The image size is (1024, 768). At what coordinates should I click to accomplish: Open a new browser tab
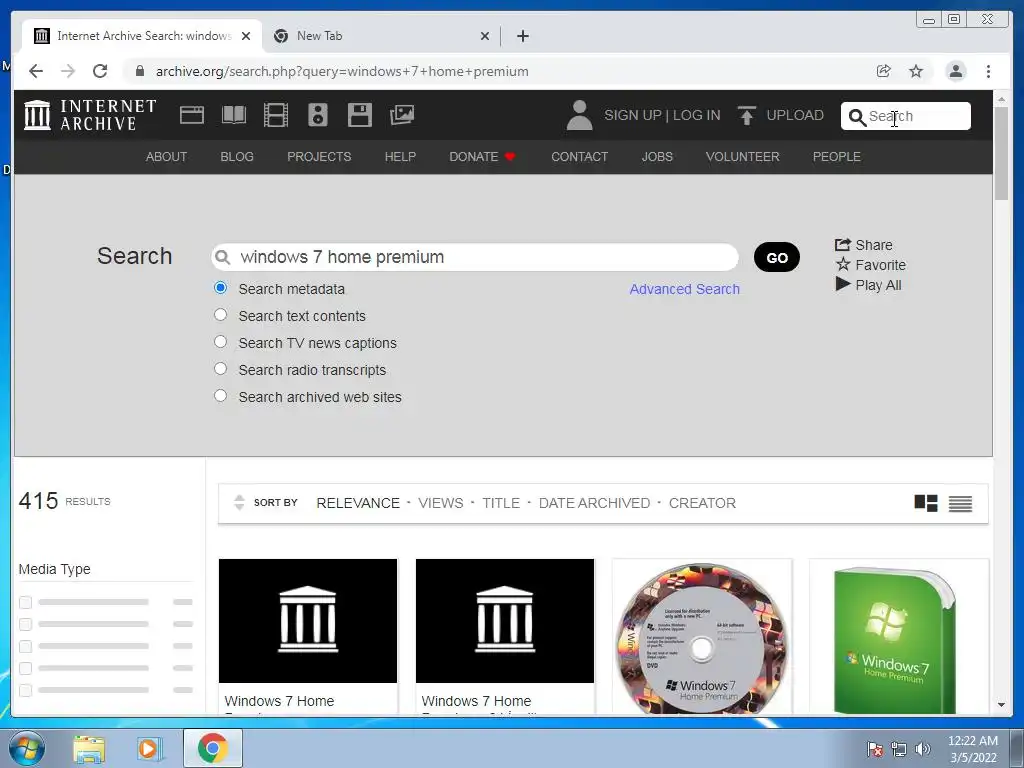pos(522,36)
